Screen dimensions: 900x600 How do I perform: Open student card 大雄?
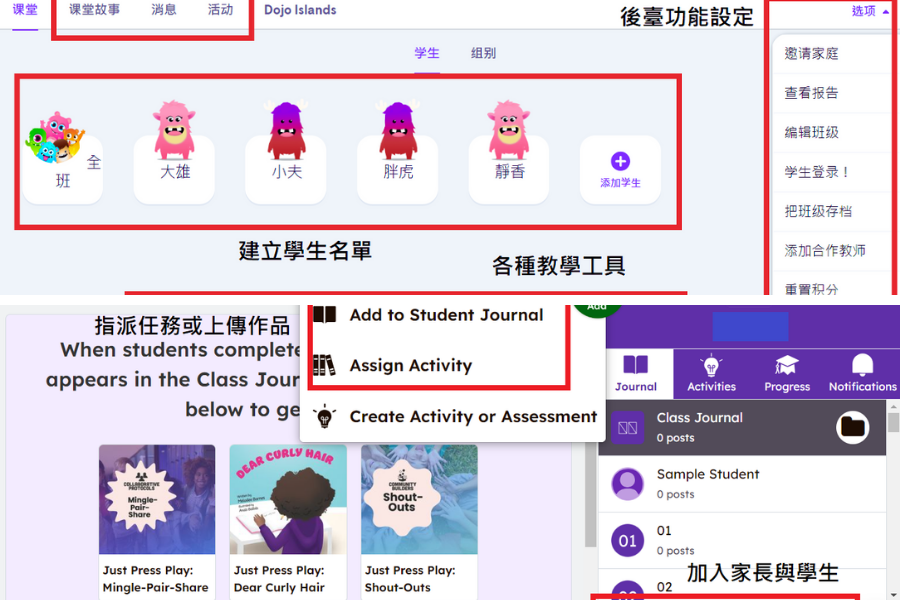174,169
